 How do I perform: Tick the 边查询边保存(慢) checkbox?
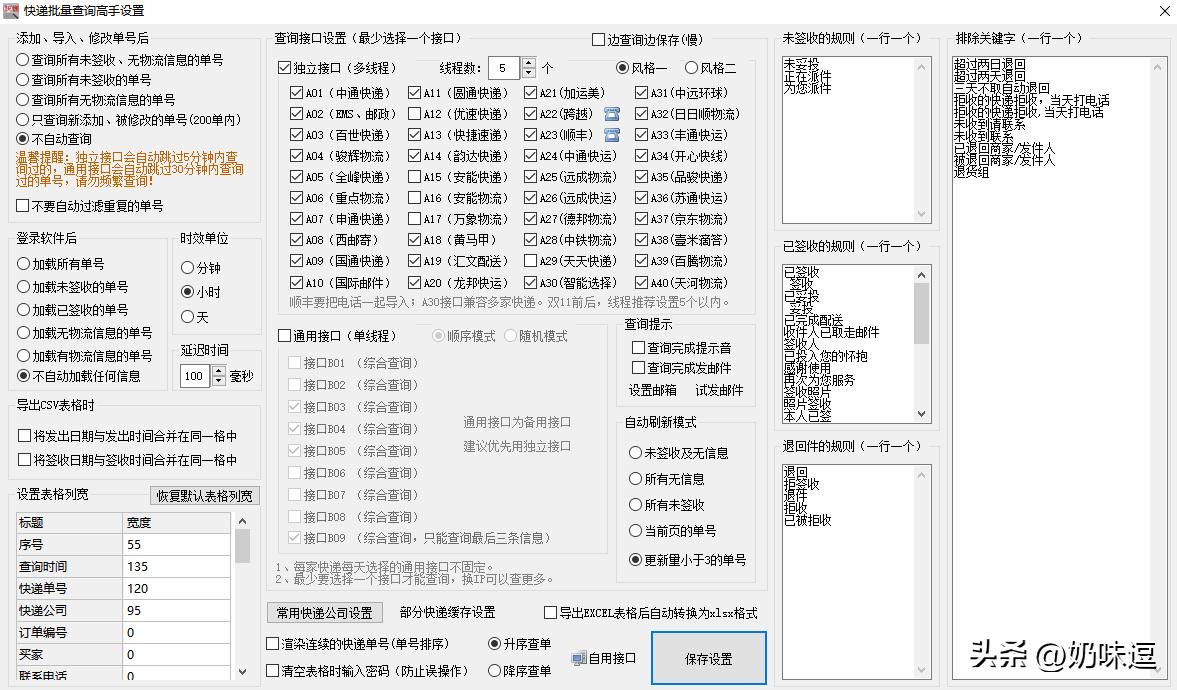tap(598, 39)
